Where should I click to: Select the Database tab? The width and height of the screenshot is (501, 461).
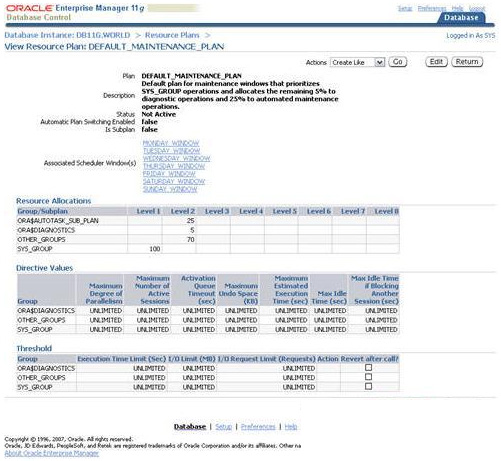click(461, 18)
